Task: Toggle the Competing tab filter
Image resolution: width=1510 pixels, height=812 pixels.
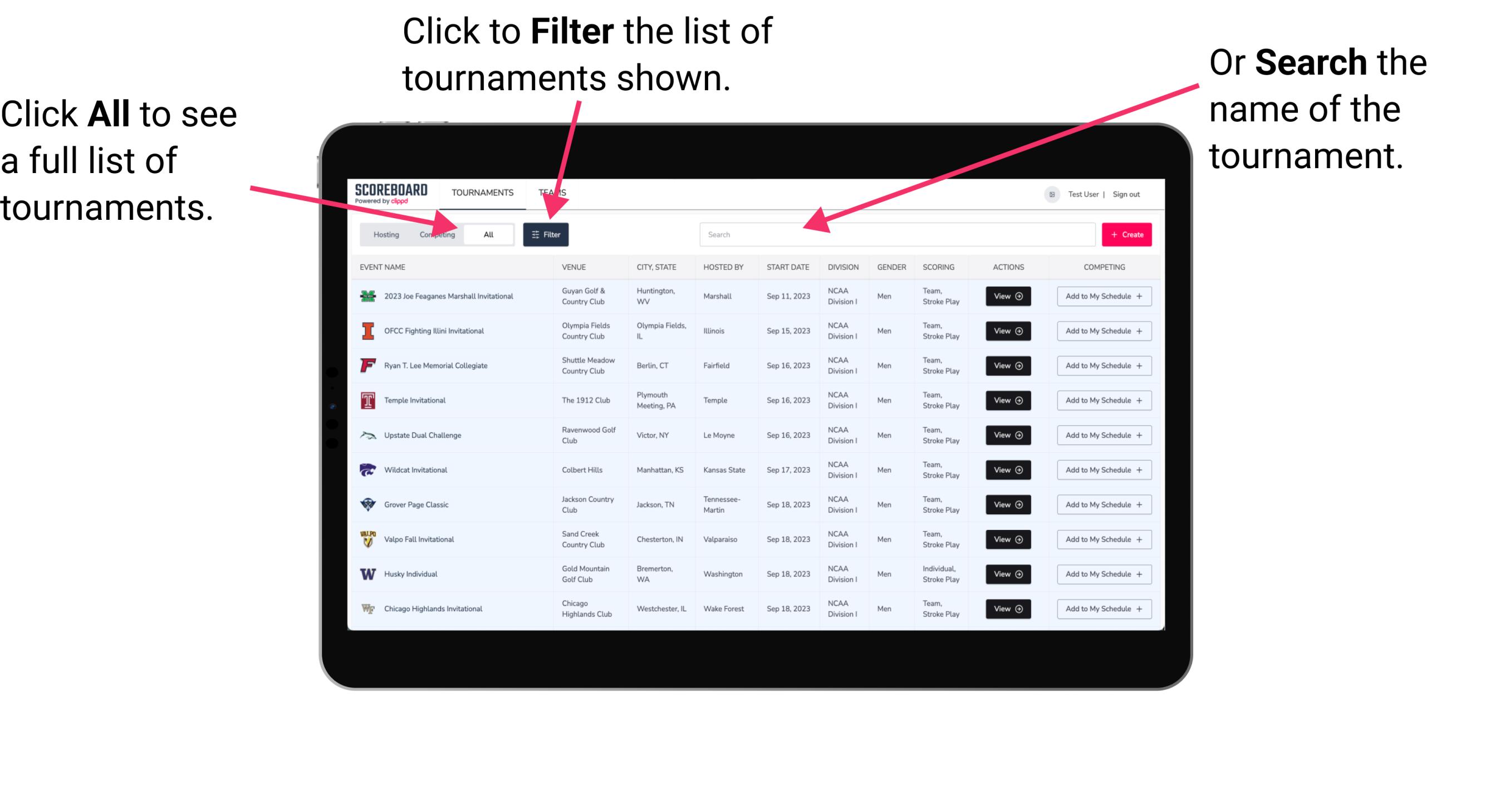Action: 434,234
